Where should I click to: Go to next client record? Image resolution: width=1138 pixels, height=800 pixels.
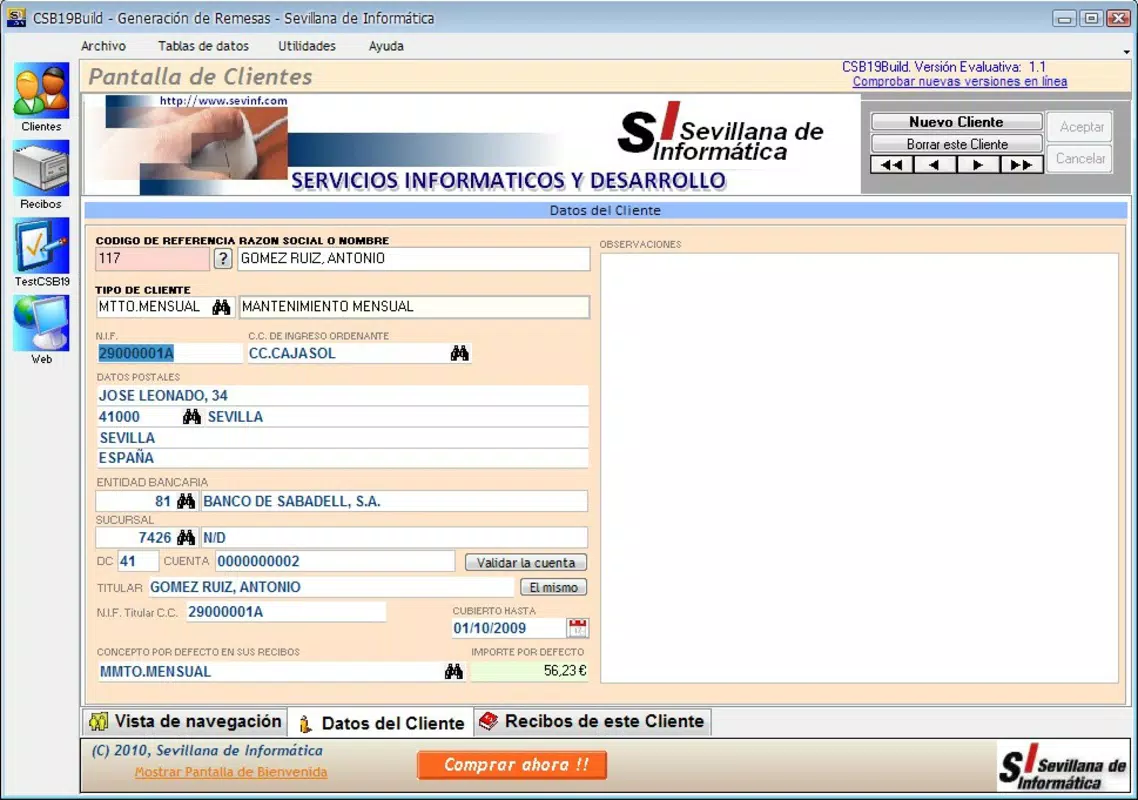(978, 165)
